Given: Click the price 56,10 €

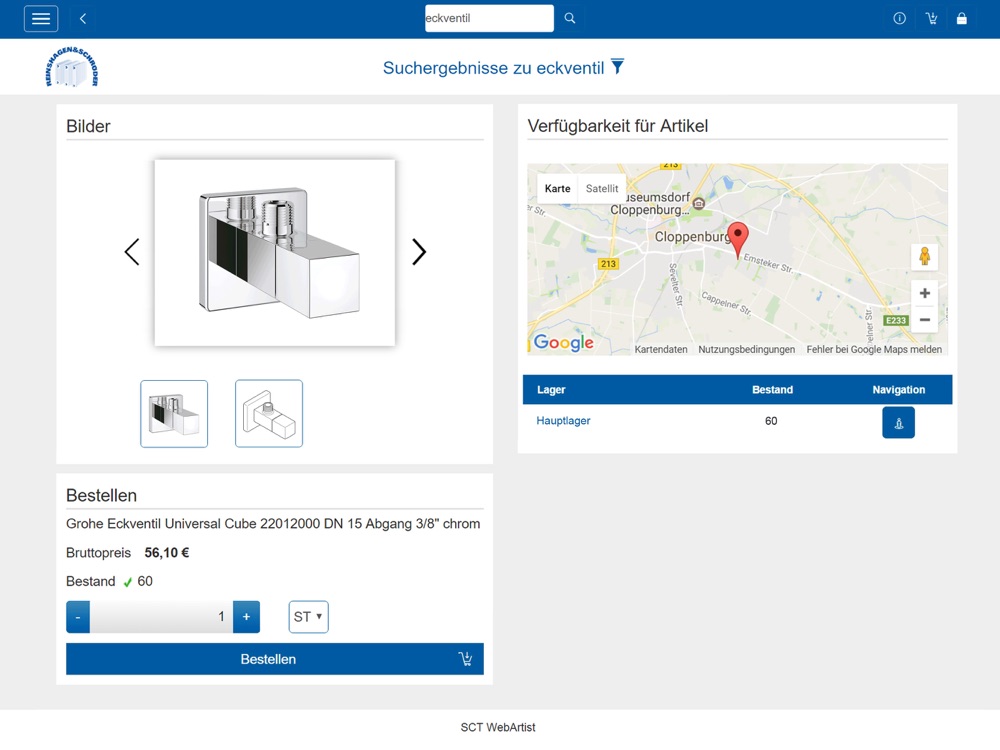Looking at the screenshot, I should 166,553.
